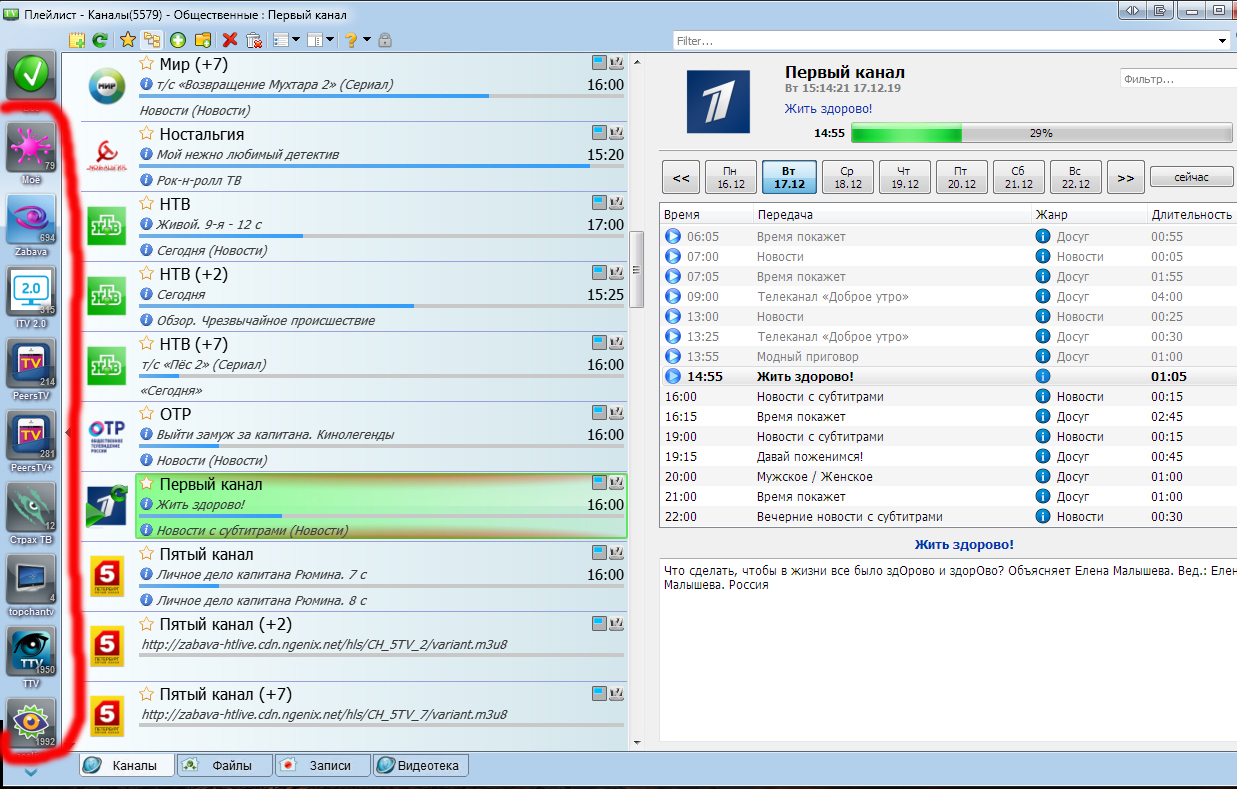1237x789 pixels.
Task: Expand the top Filter dropdown arrow
Action: coord(1224,41)
